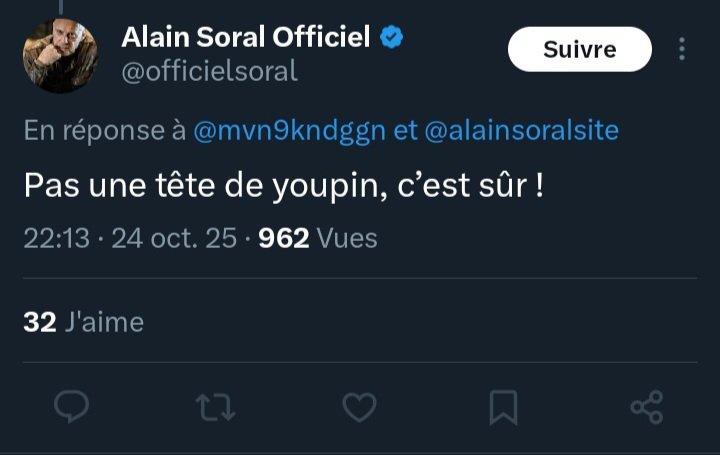Image resolution: width=720 pixels, height=455 pixels.
Task: Visit the @alainsoralsite mention
Action: point(521,131)
